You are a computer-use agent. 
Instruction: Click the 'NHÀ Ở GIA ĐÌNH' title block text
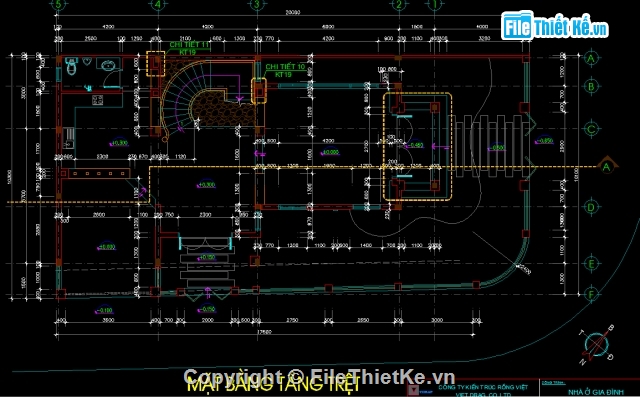tap(596, 393)
